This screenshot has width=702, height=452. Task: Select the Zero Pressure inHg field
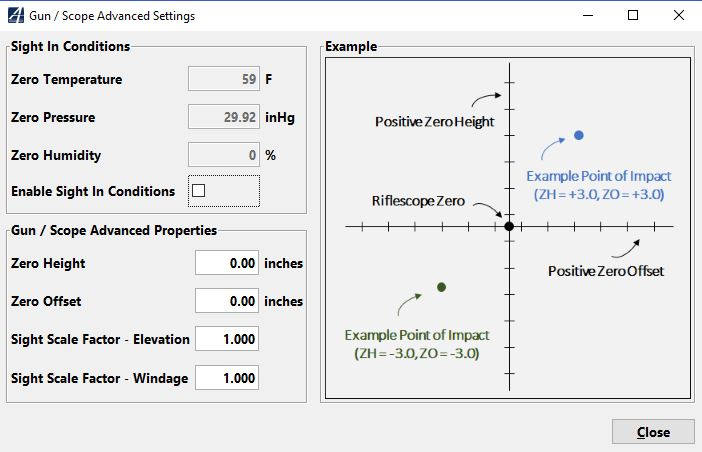[224, 117]
